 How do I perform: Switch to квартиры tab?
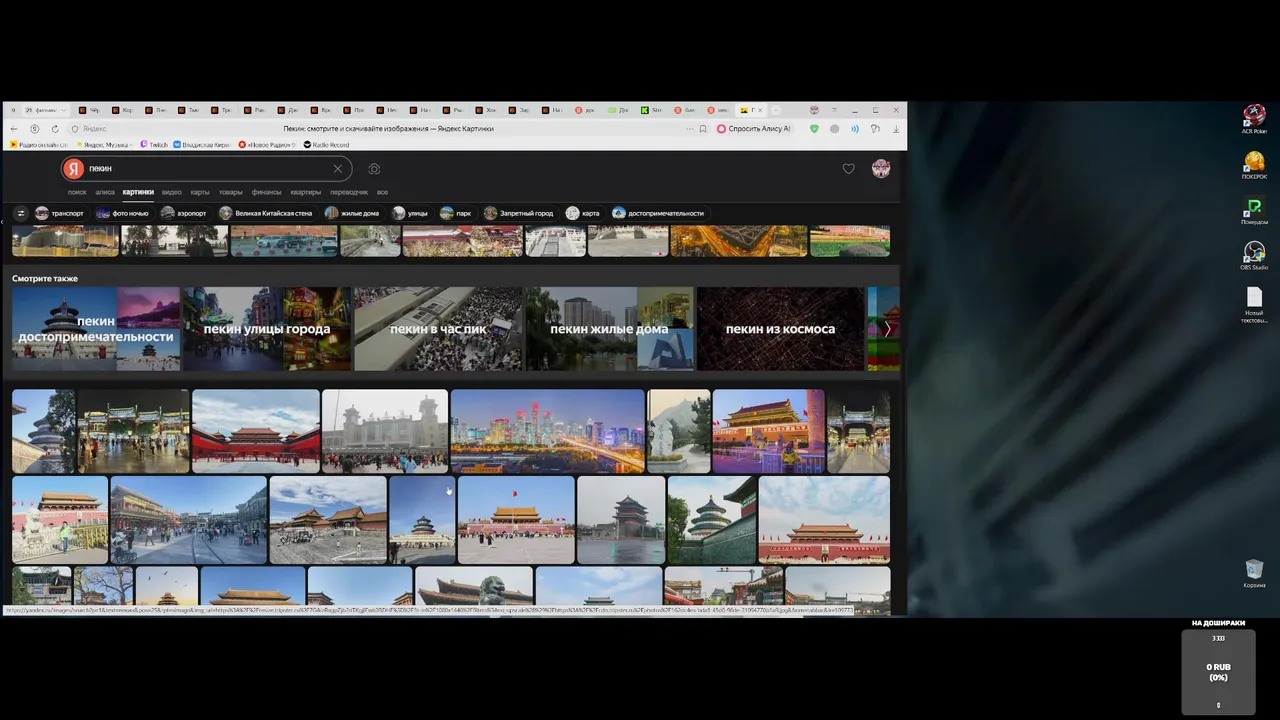[306, 192]
